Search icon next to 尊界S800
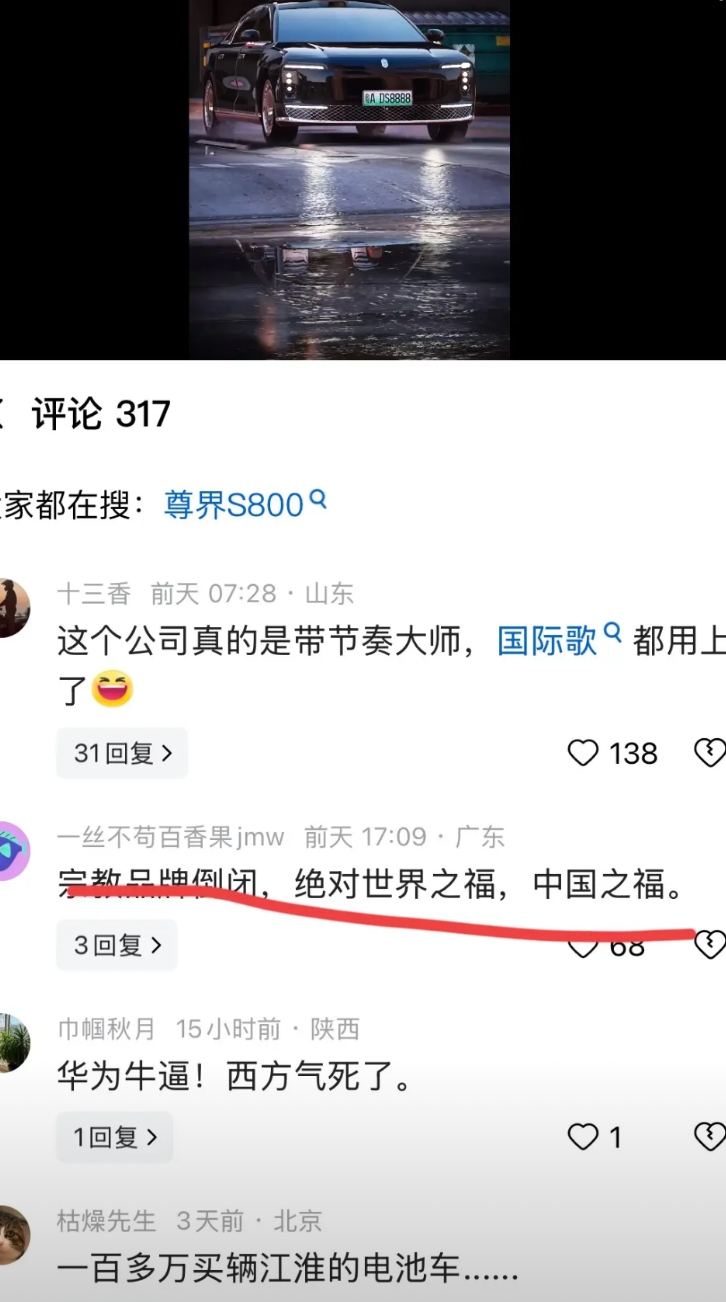Image resolution: width=726 pixels, height=1302 pixels. pos(318,499)
